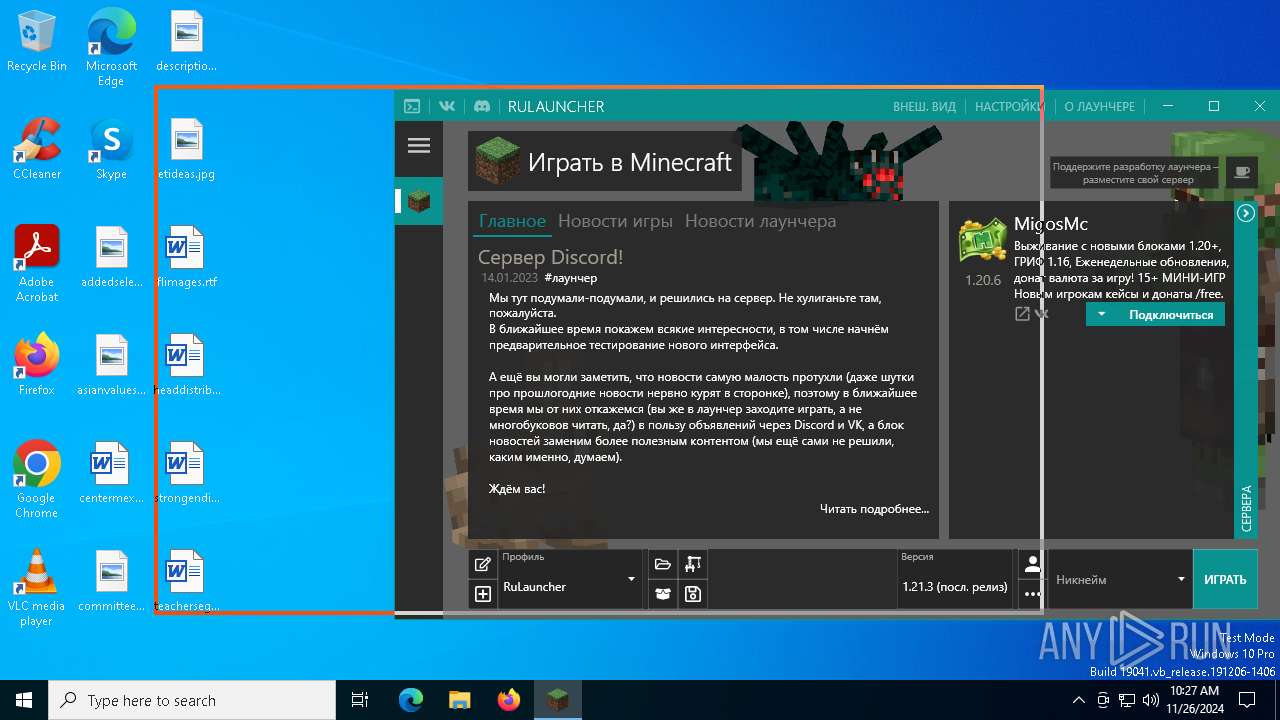
Task: Click the taskbar search box
Action: [x=192, y=700]
